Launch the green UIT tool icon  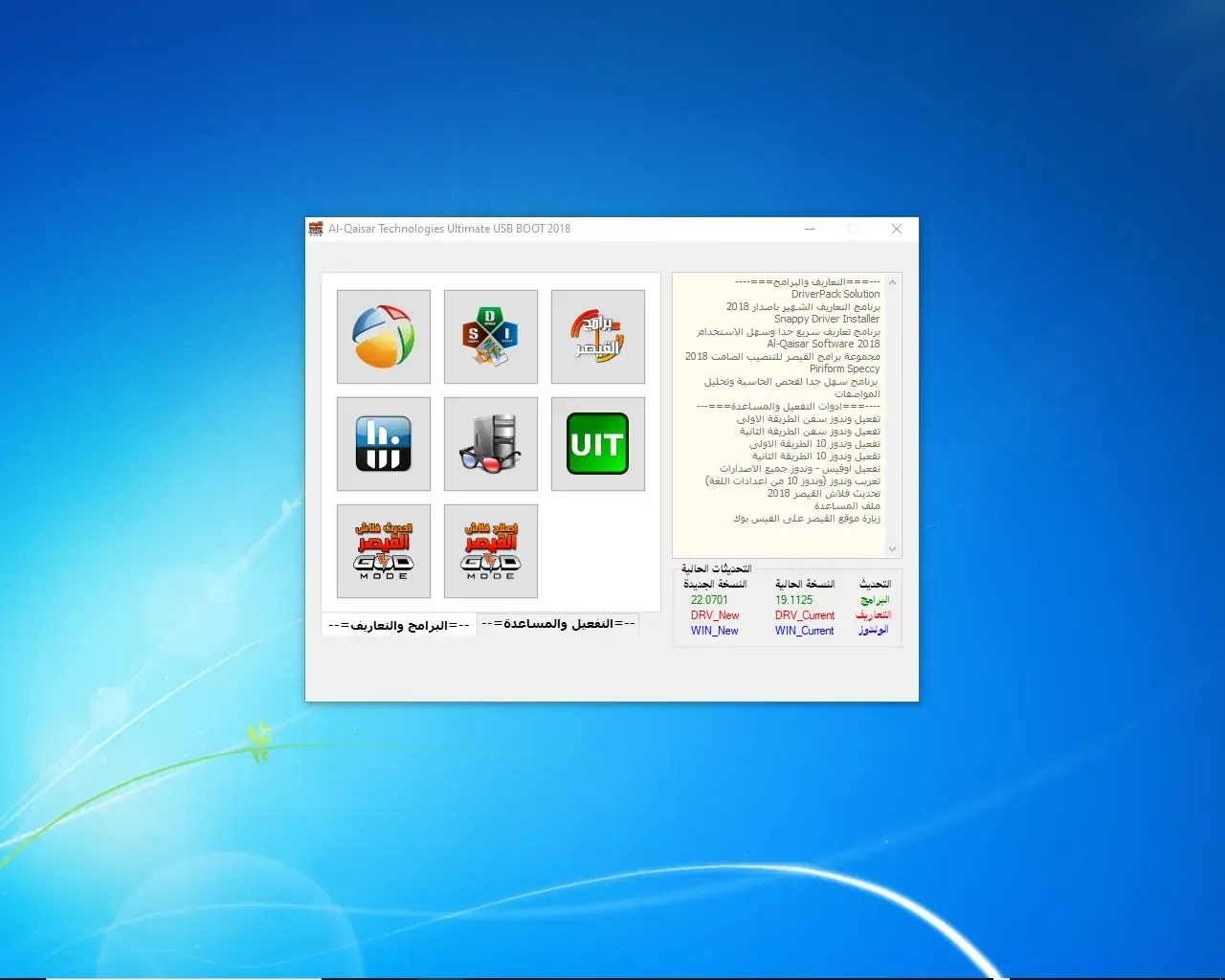coord(598,444)
